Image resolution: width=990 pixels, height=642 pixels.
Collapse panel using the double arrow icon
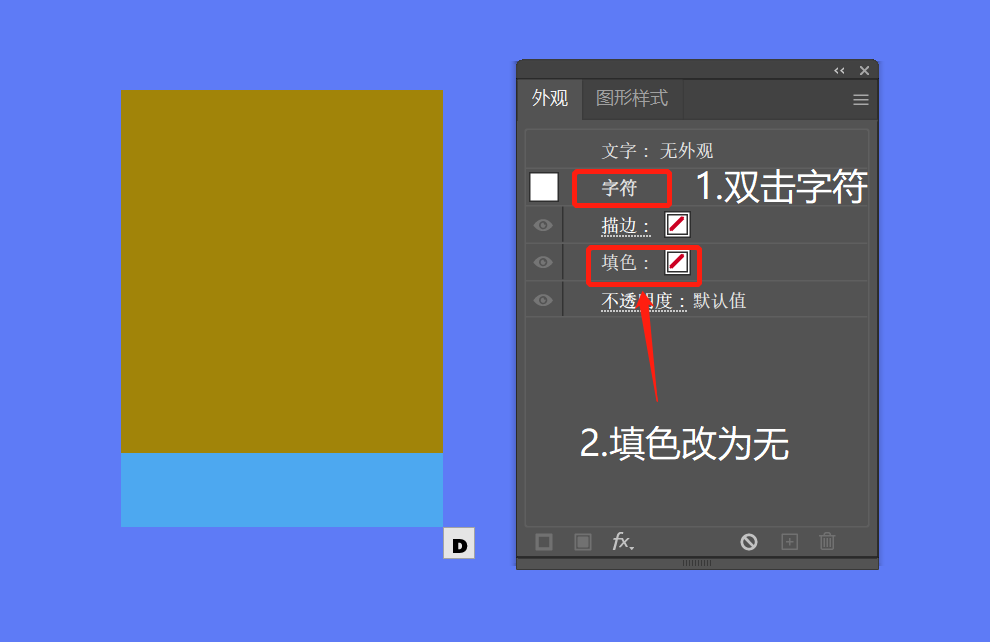click(839, 71)
